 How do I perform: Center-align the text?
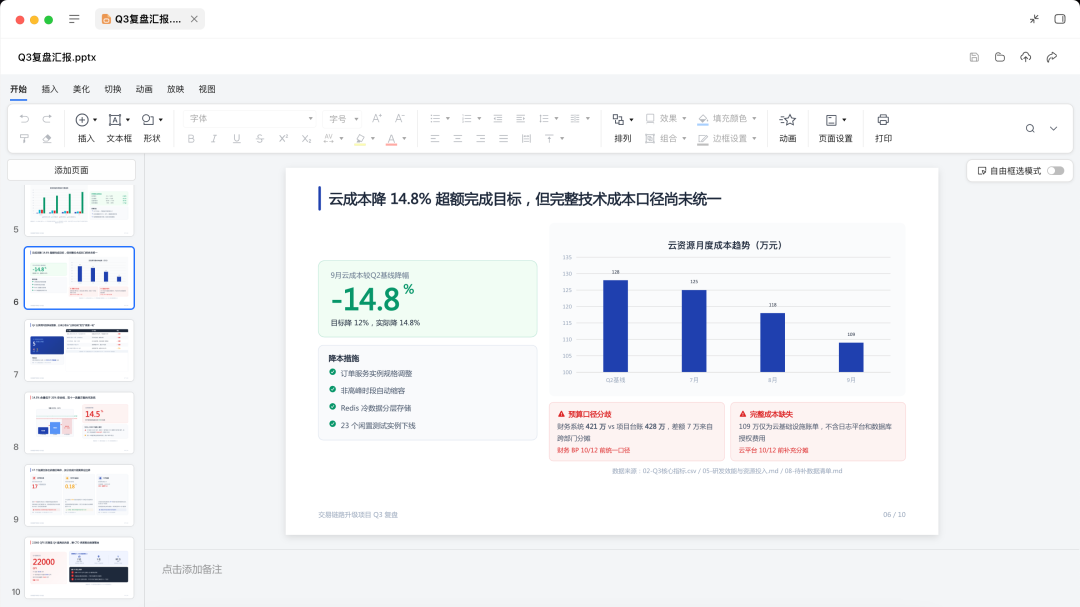pyautogui.click(x=457, y=138)
